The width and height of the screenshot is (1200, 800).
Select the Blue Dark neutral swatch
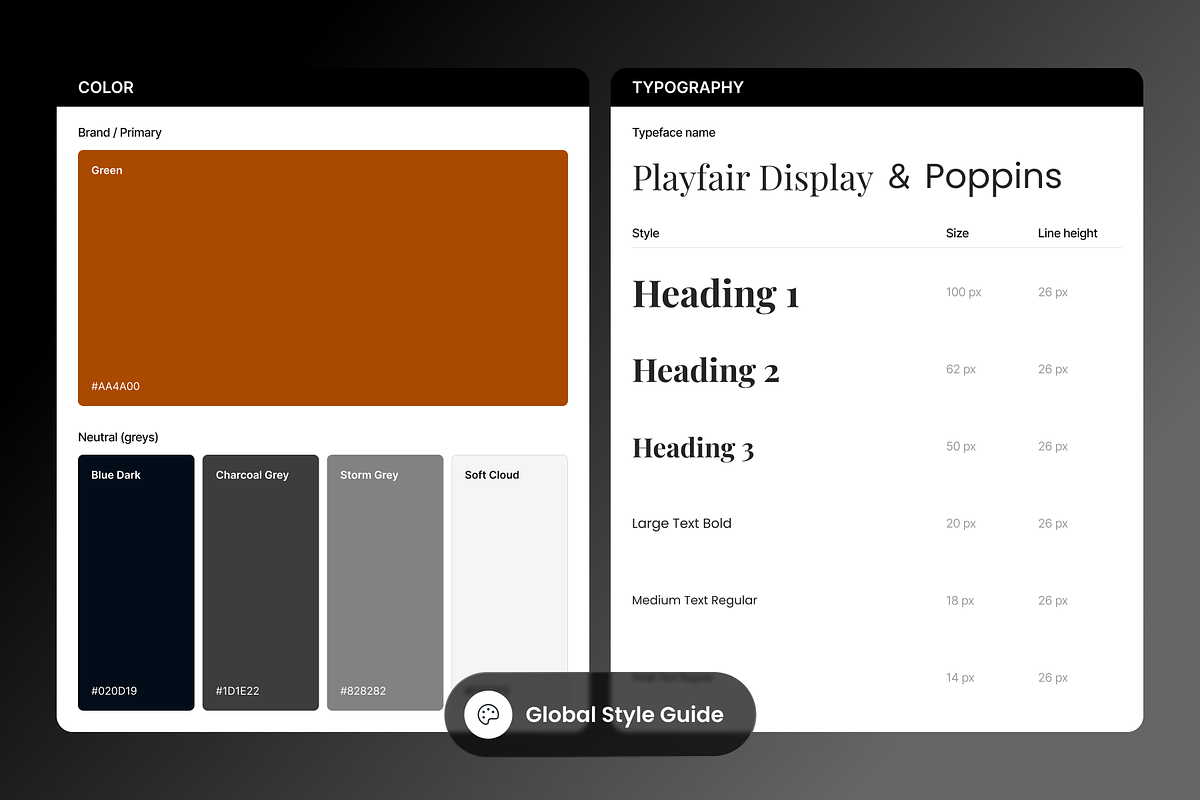(x=136, y=583)
